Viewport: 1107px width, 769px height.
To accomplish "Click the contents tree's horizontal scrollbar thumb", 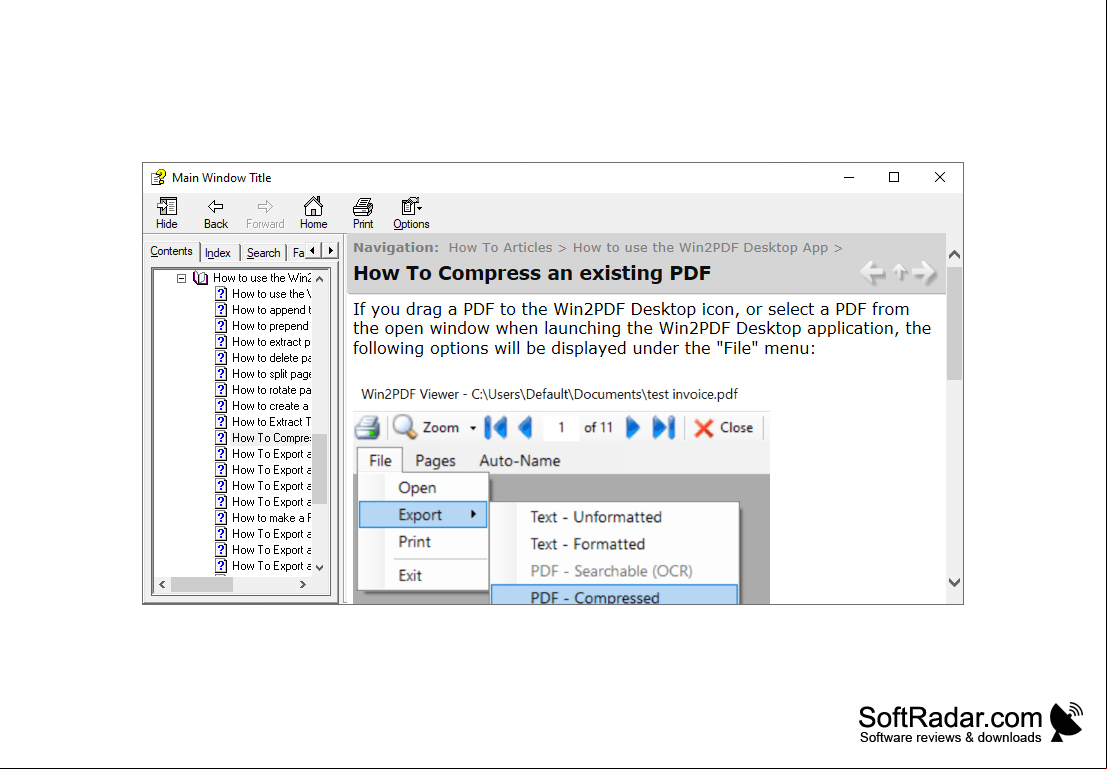I will coord(202,585).
